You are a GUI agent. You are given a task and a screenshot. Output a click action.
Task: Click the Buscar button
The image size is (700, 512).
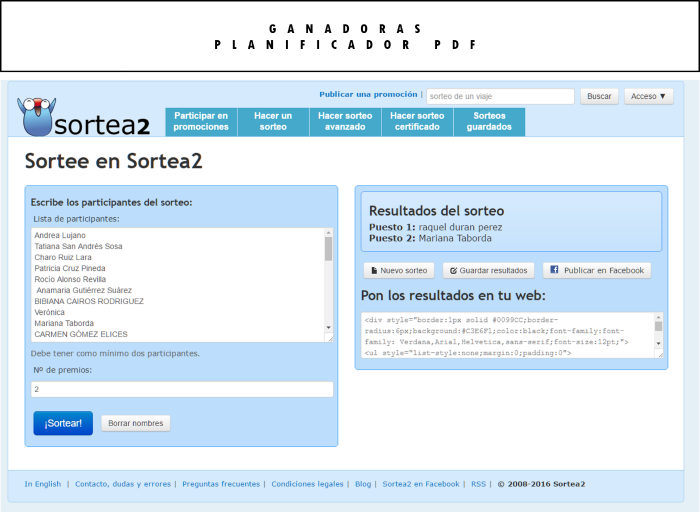coord(599,96)
